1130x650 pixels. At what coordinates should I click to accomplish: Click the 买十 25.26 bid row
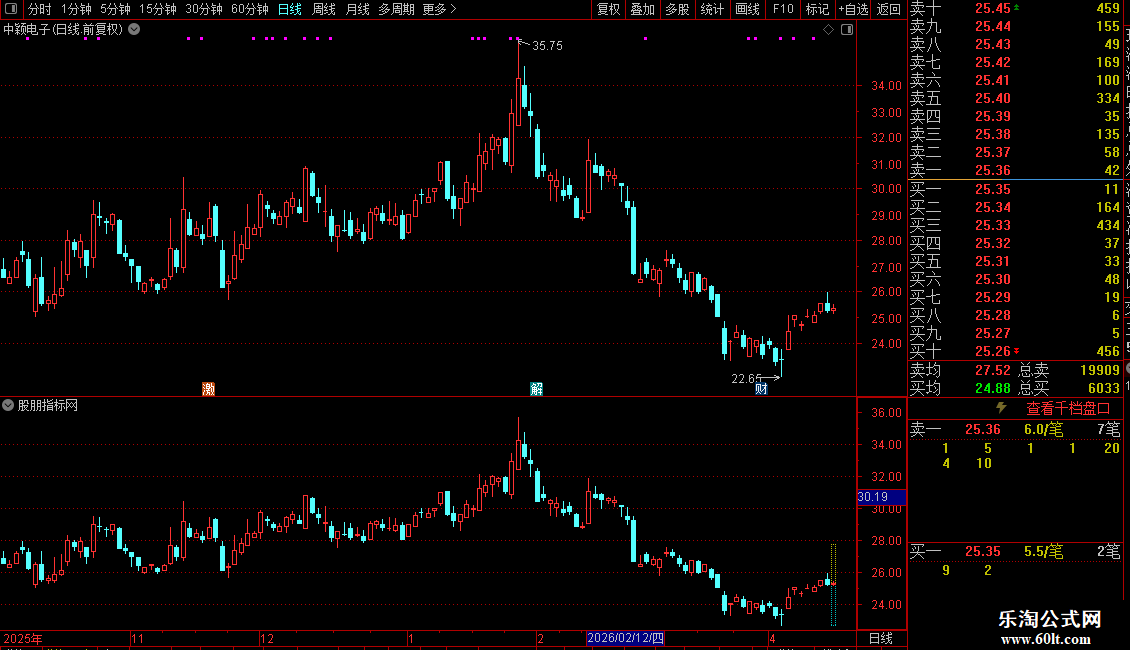1015,351
